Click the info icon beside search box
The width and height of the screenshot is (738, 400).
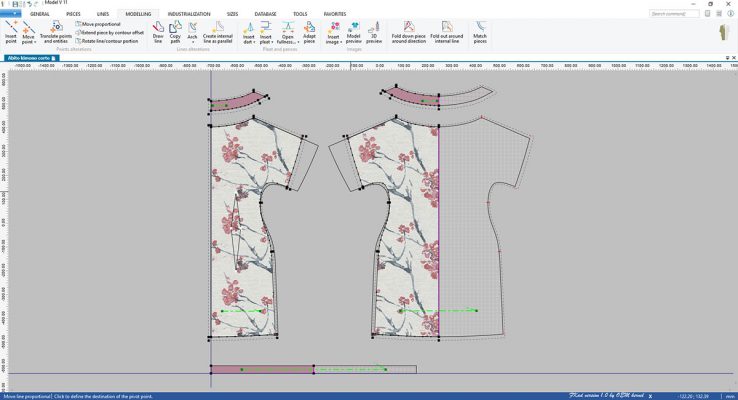[x=730, y=14]
